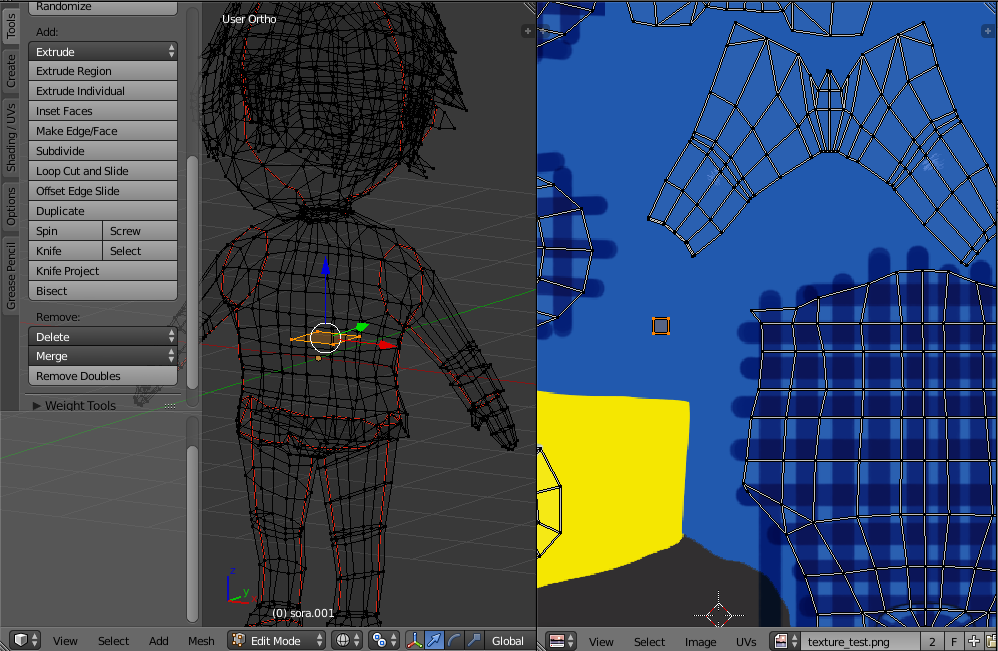This screenshot has height=651, width=998.
Task: Select the highlighted UV face square
Action: pyautogui.click(x=661, y=326)
